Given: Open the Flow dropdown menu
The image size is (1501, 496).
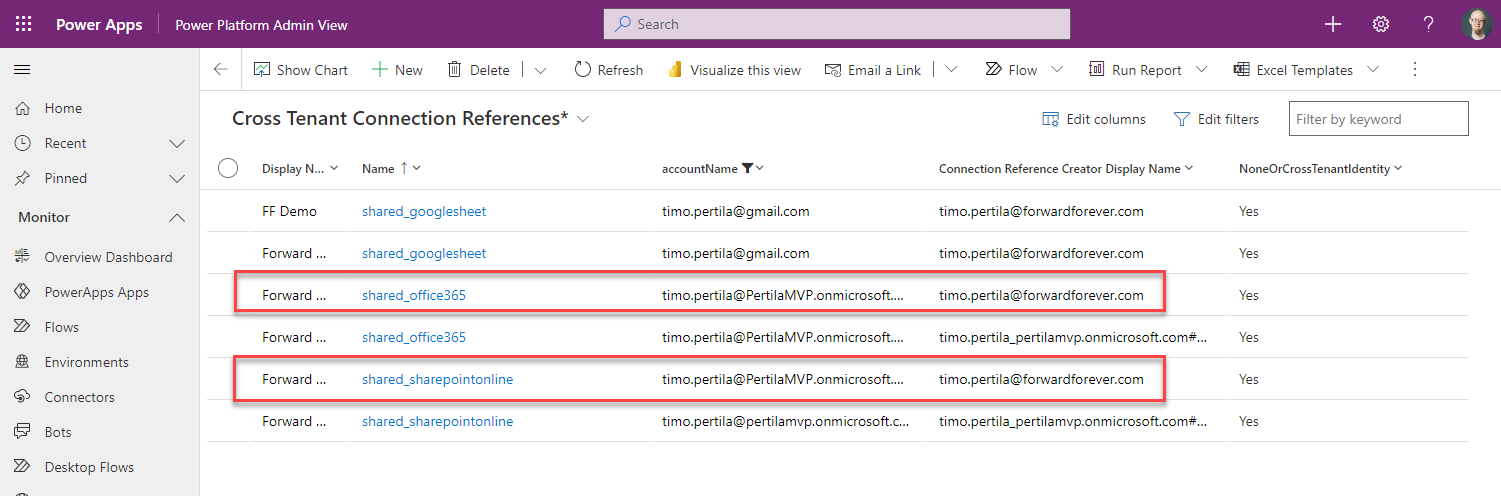Looking at the screenshot, I should click(1057, 70).
